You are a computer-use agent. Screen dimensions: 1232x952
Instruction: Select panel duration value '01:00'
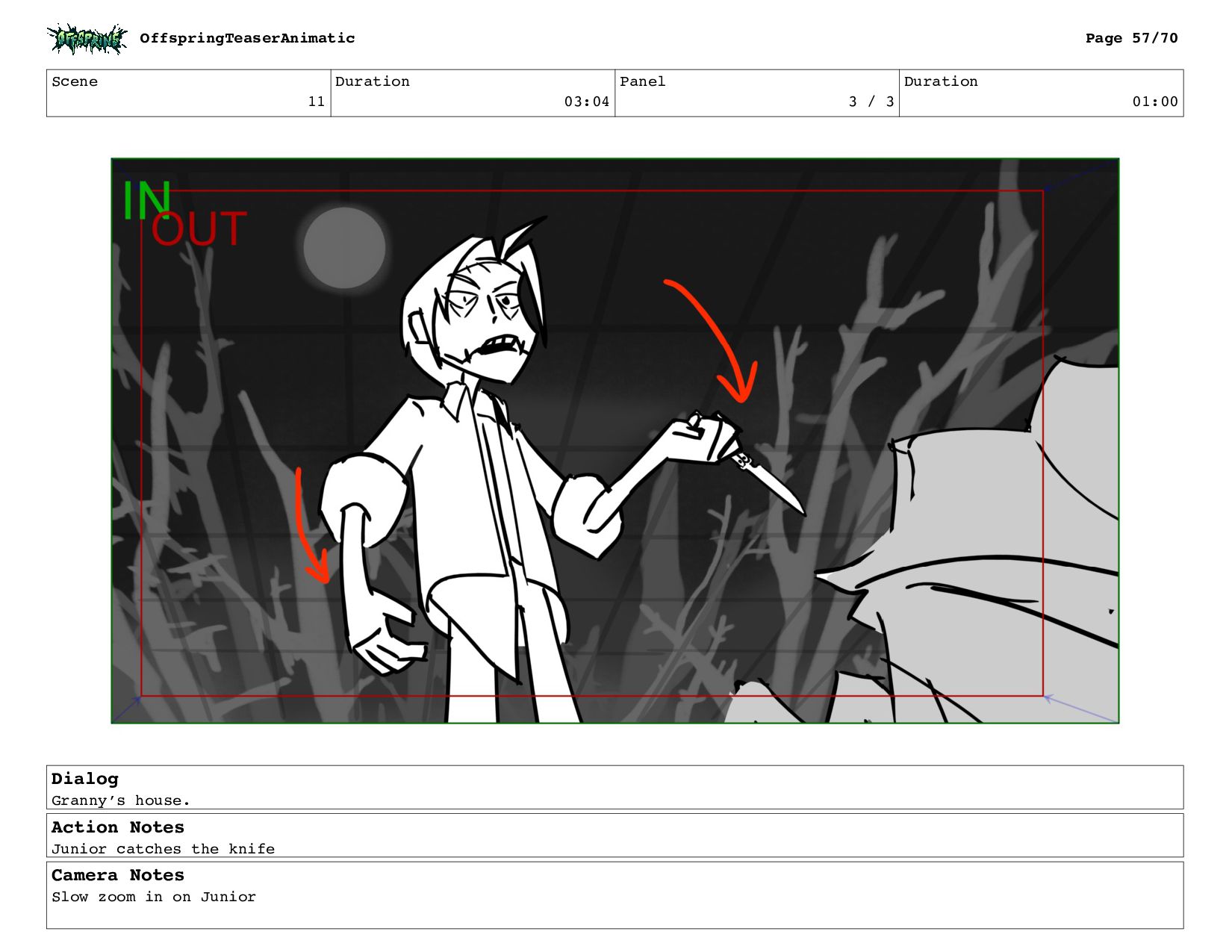(x=1155, y=102)
